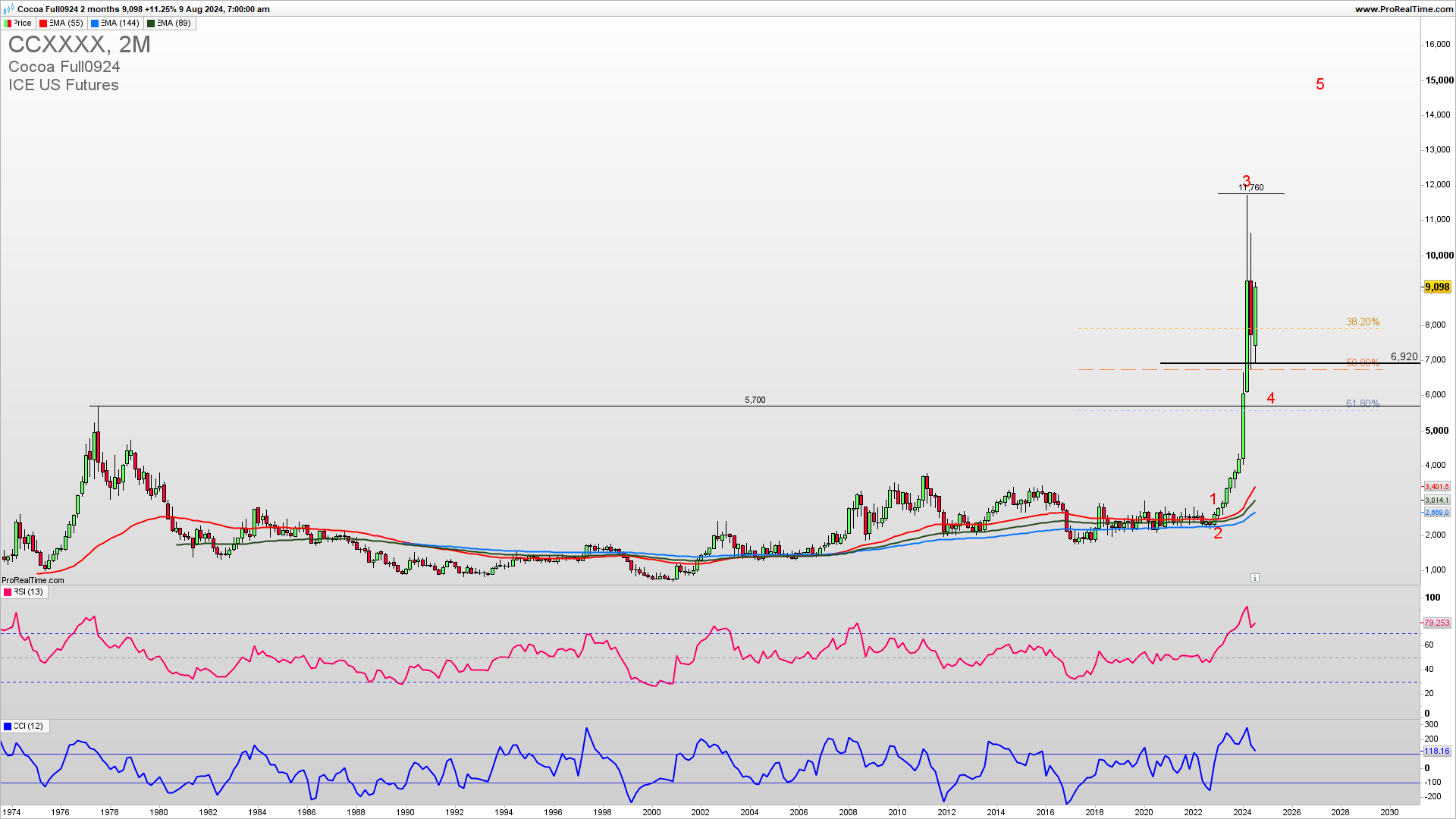Click the red wave 2 annotation
The image size is (1456, 819).
click(1218, 533)
